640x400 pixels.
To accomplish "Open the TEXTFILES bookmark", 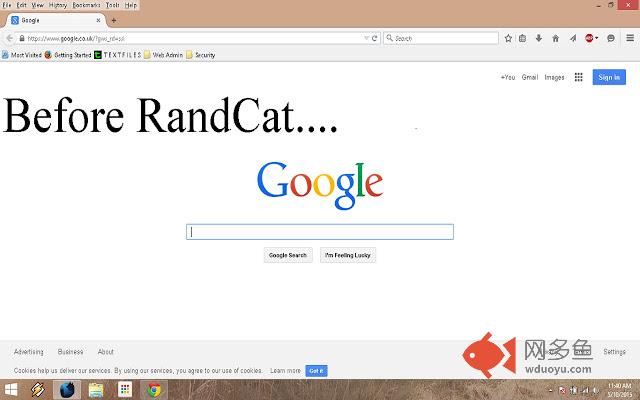I will tap(118, 55).
